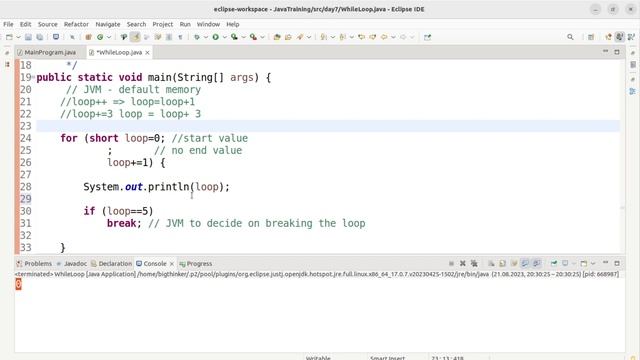Close the WhileLoop.java editor tab
Viewport: 640px width, 360px height.
[147, 52]
